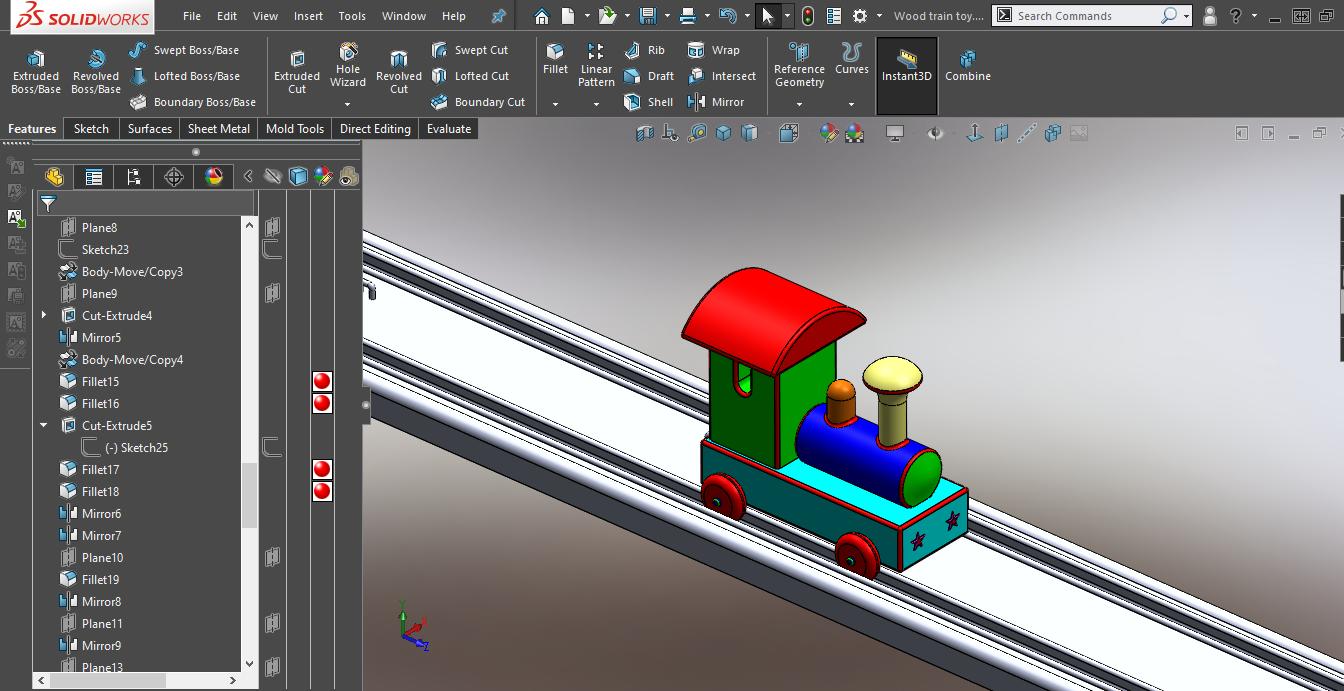The width and height of the screenshot is (1344, 691).
Task: Switch to the Evaluate tab
Action: (449, 129)
